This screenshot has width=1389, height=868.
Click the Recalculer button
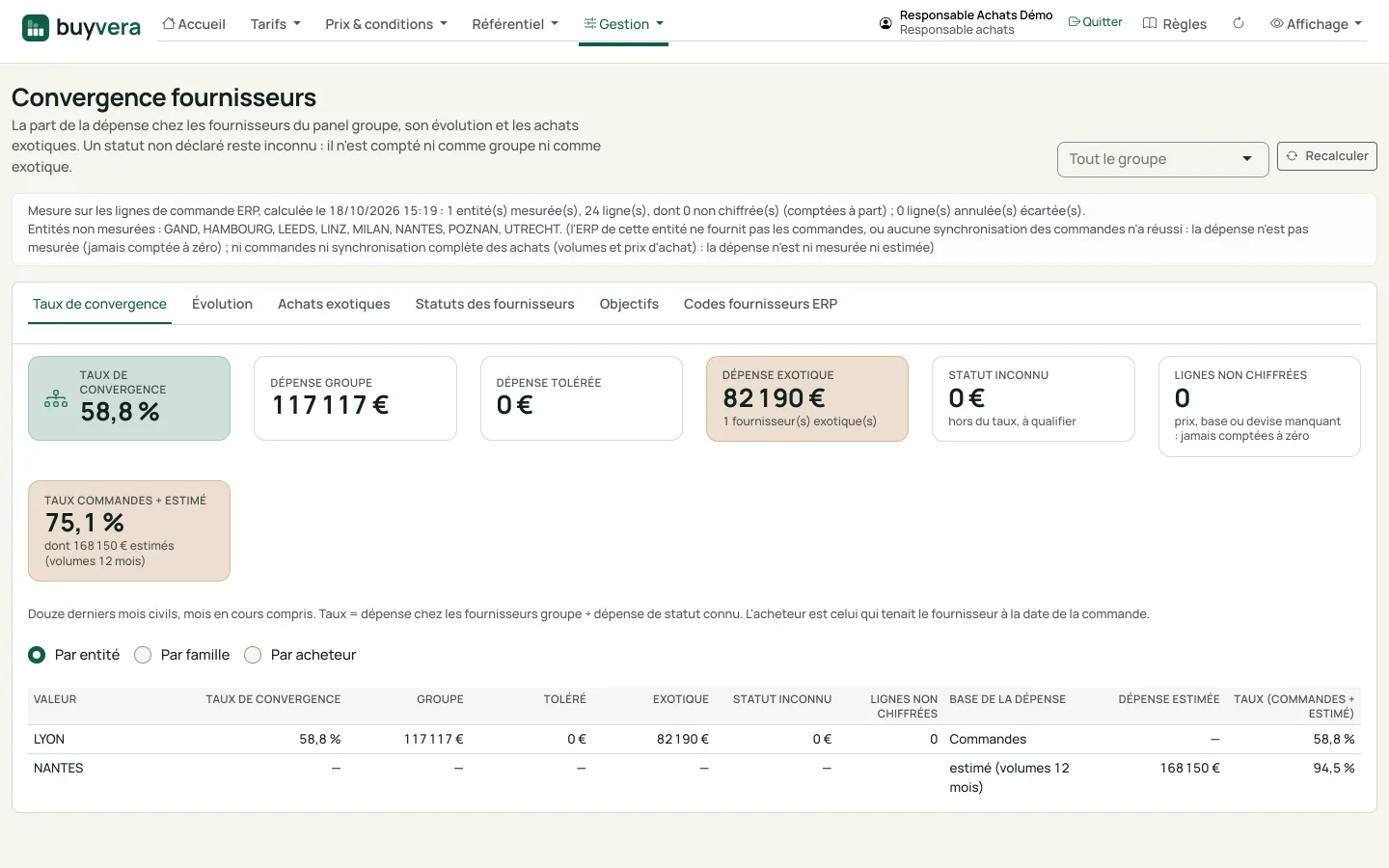1326,156
